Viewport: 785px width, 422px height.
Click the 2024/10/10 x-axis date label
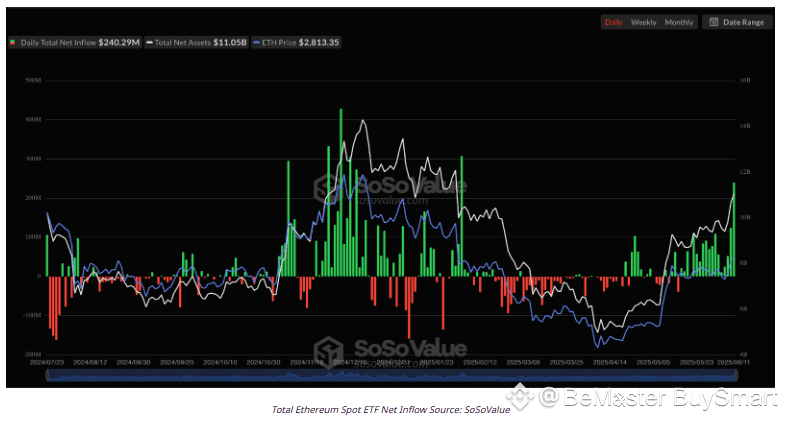point(220,362)
